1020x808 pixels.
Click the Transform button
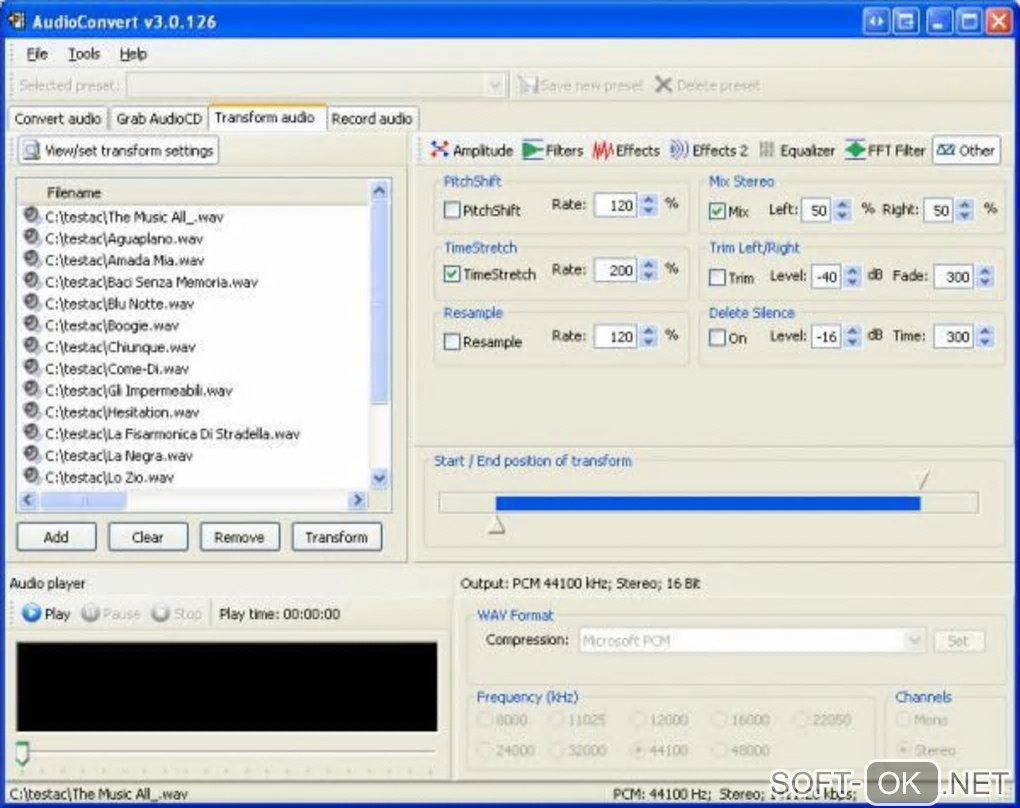click(x=336, y=537)
